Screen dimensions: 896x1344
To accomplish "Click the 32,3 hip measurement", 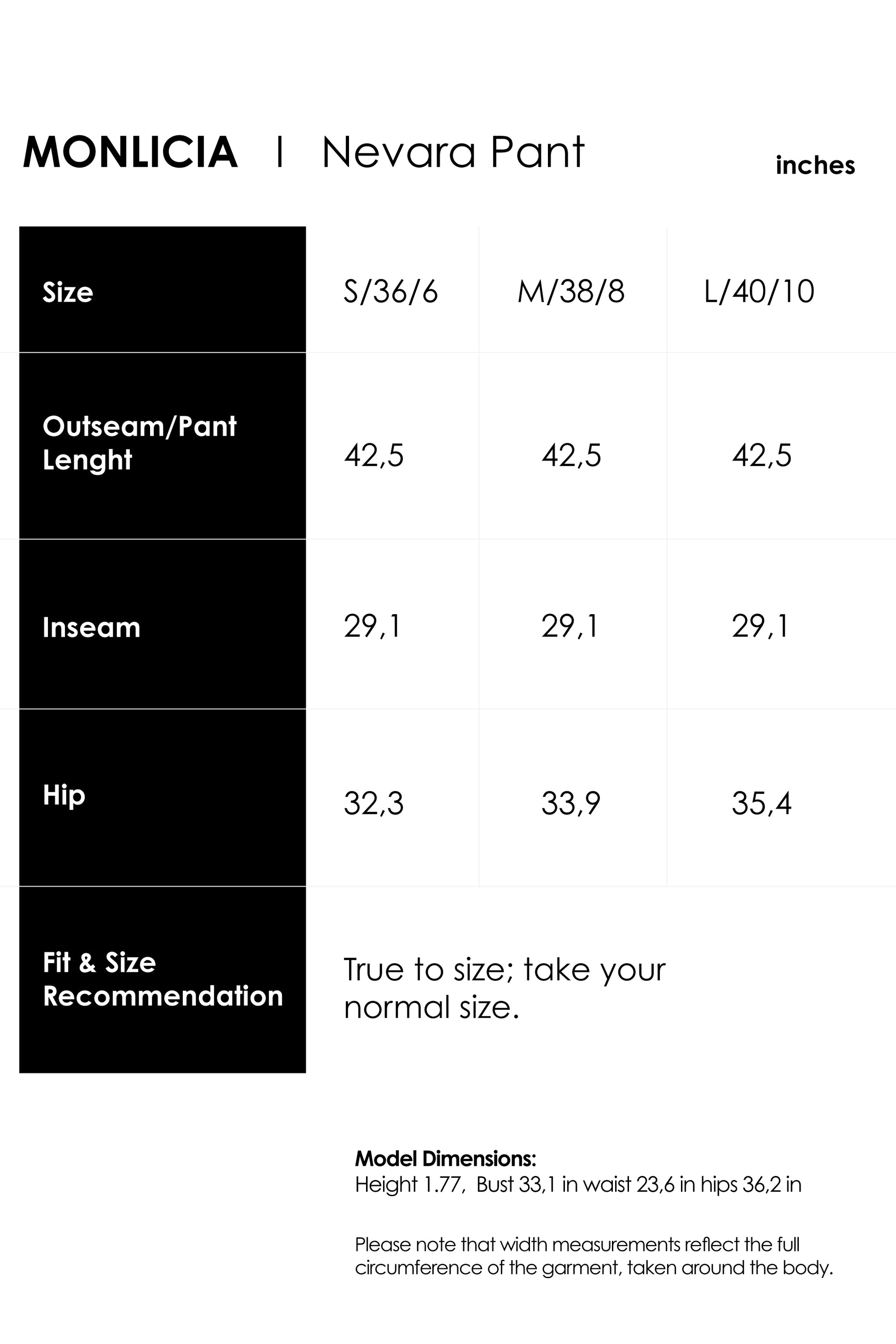I will pyautogui.click(x=374, y=803).
